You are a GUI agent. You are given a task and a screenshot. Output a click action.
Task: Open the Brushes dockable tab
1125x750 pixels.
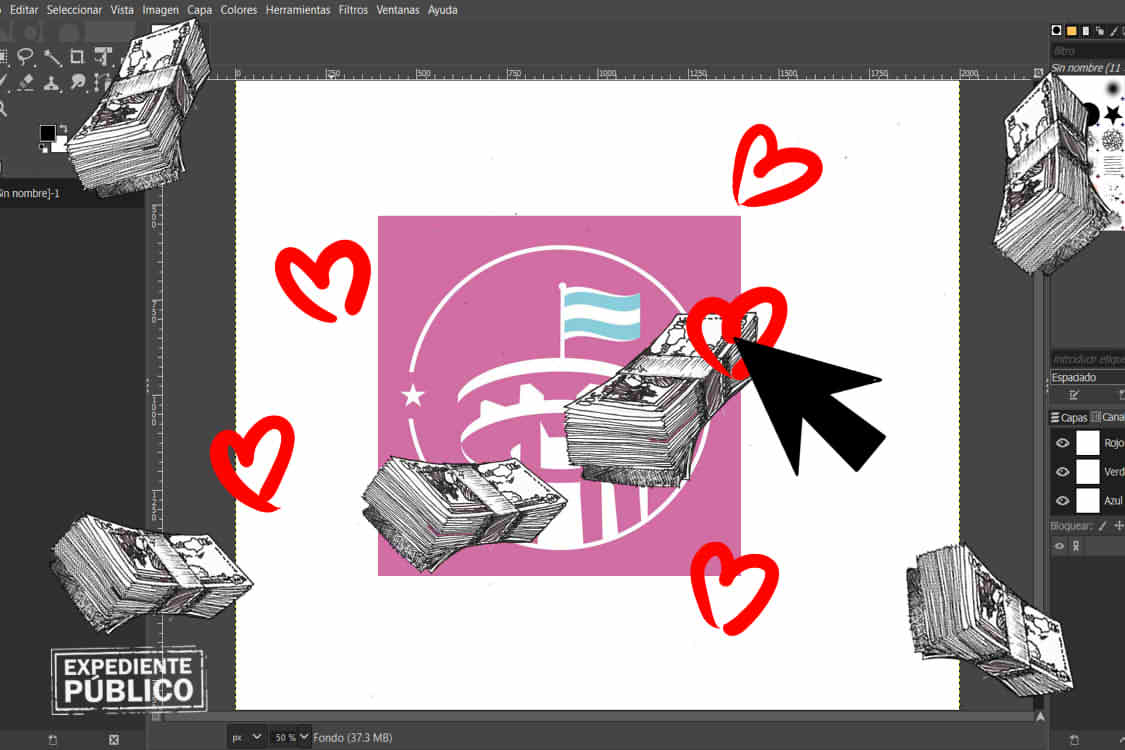click(x=1056, y=30)
